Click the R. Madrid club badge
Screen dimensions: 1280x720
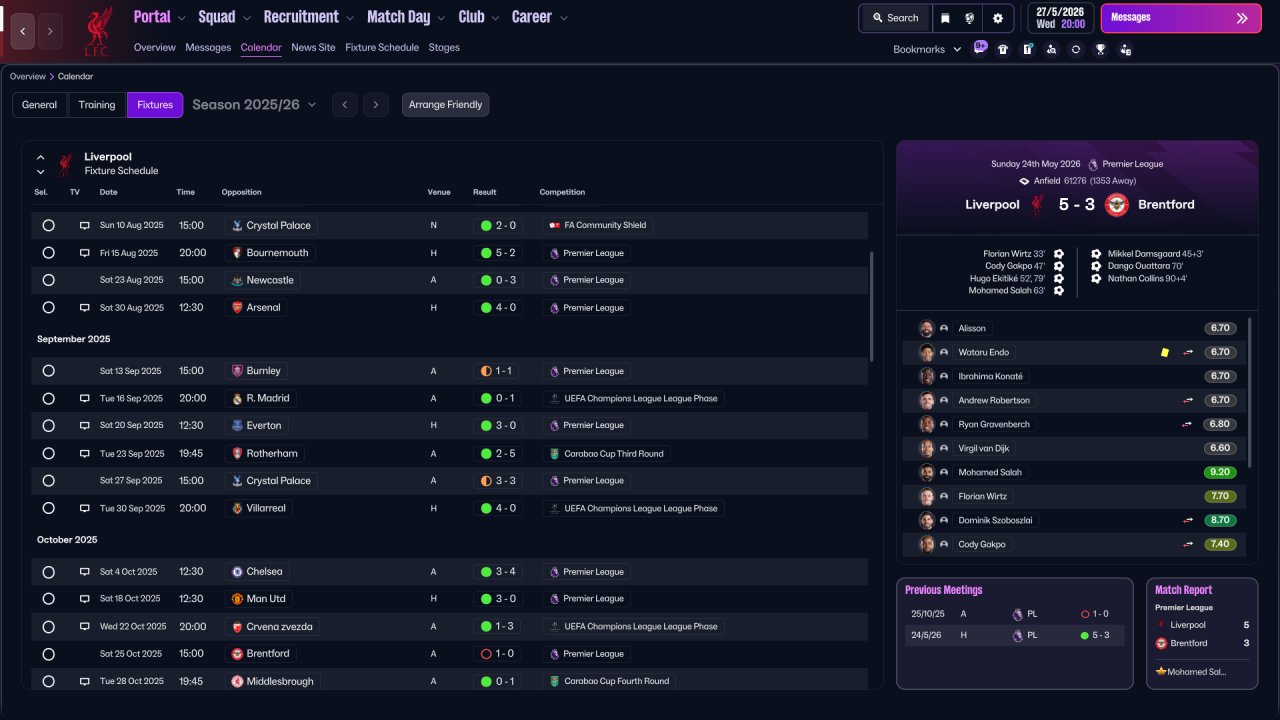tap(237, 398)
